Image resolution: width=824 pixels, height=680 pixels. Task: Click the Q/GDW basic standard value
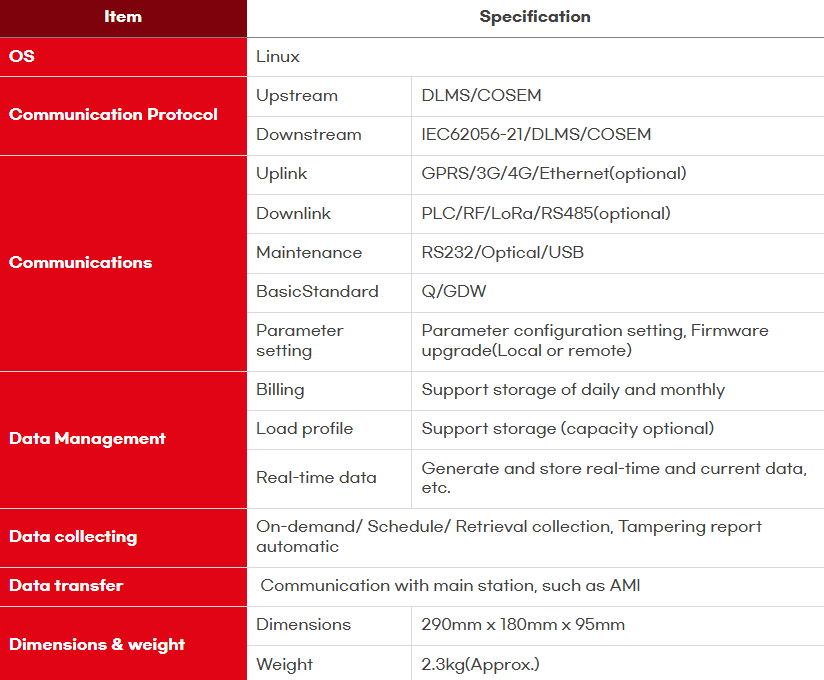pos(454,292)
